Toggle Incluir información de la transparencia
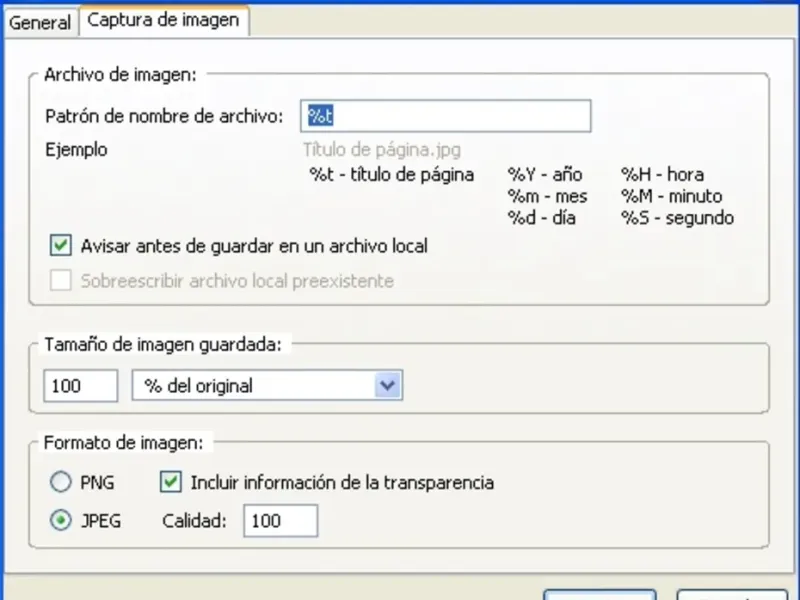800x600 pixels. (x=171, y=482)
